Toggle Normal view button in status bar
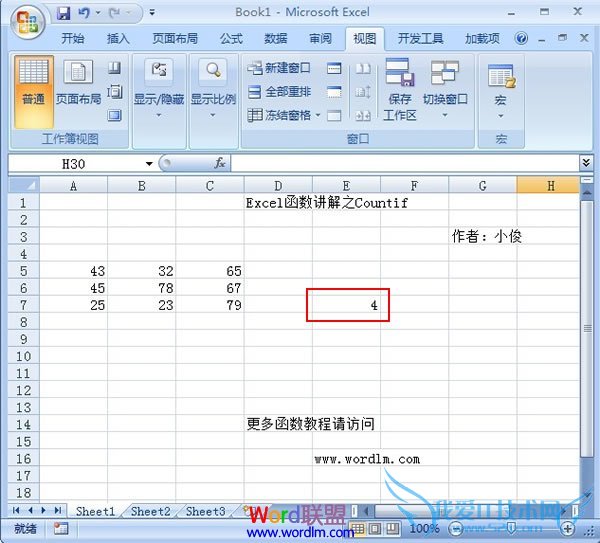Screen dimensions: 600x543 [358, 529]
